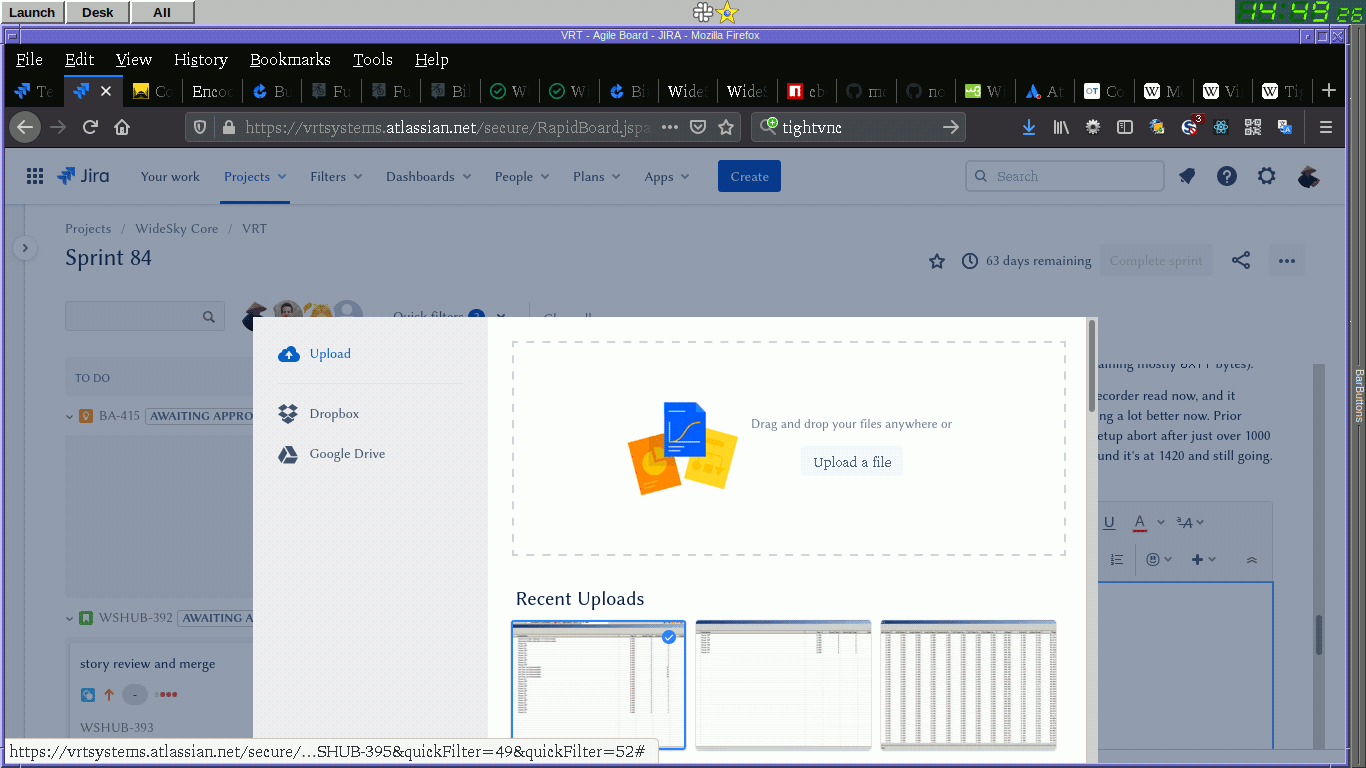Select the middle Recent Uploads thumbnail
1366x768 pixels.
[783, 685]
